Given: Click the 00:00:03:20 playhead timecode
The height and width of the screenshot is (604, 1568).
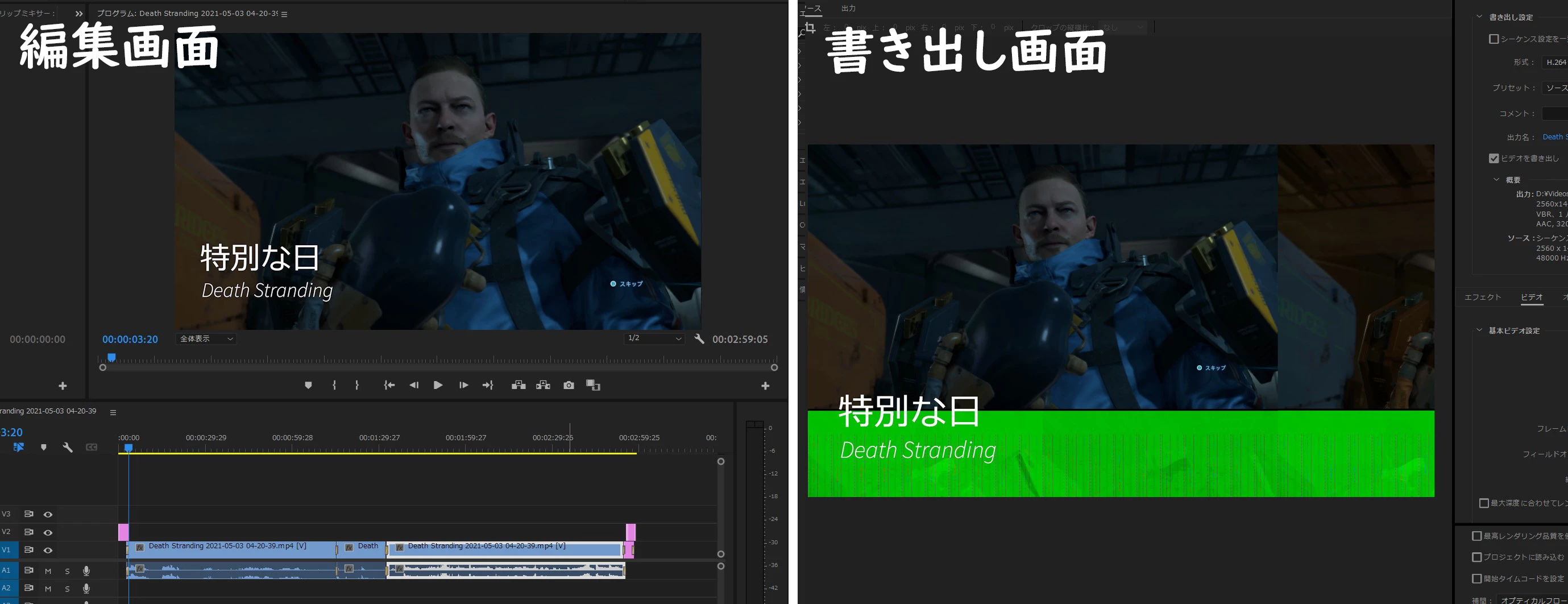Looking at the screenshot, I should click(130, 339).
